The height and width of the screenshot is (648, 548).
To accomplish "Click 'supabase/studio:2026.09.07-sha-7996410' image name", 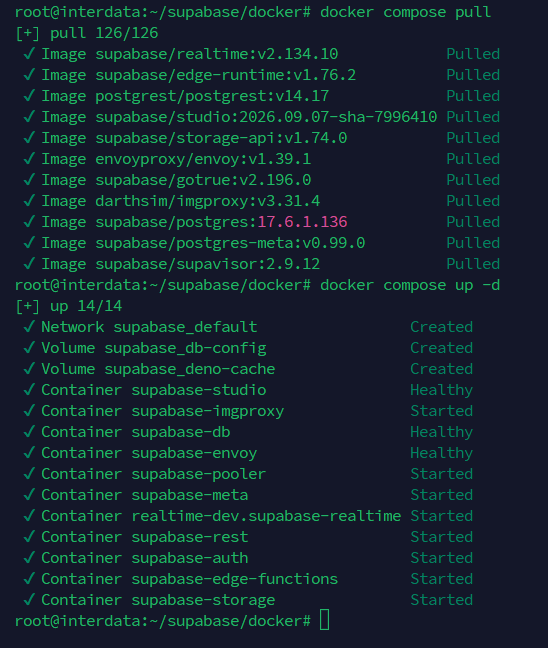I will (266, 117).
